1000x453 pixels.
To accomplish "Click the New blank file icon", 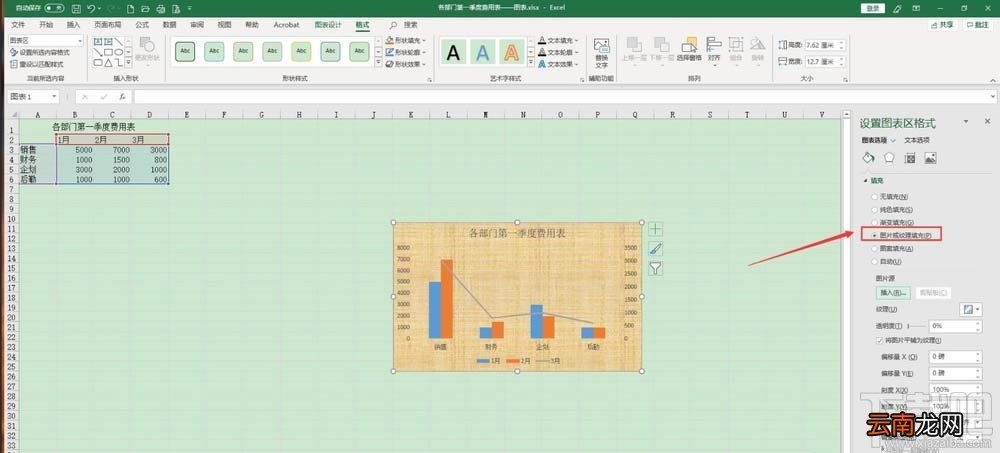I will [131, 8].
